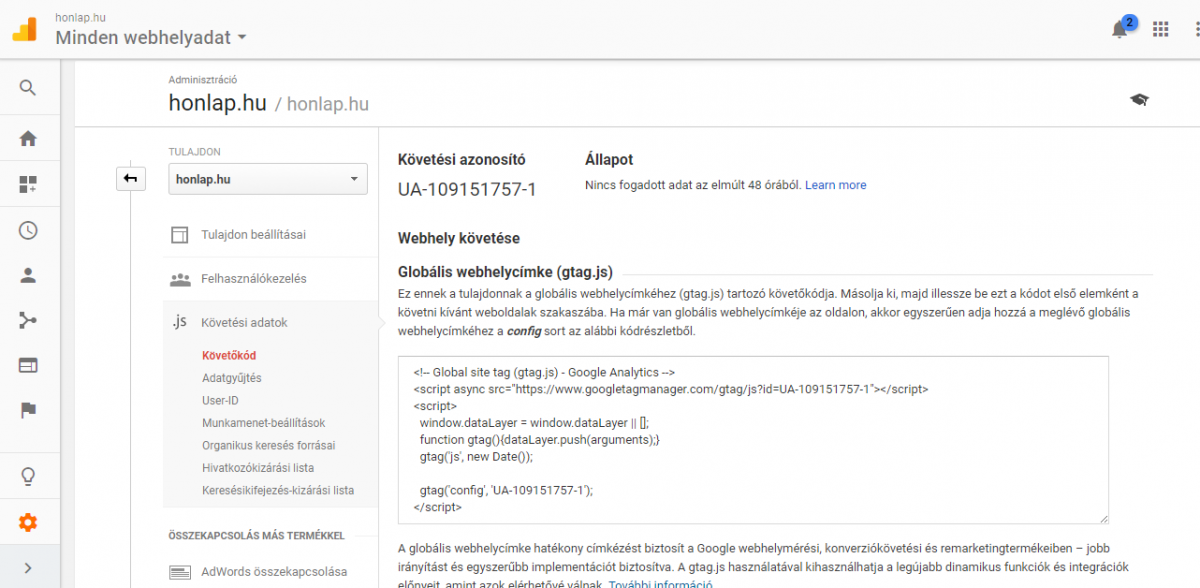Viewport: 1200px width, 588px height.
Task: Open Discover lightbulb icon
Action: [28, 477]
